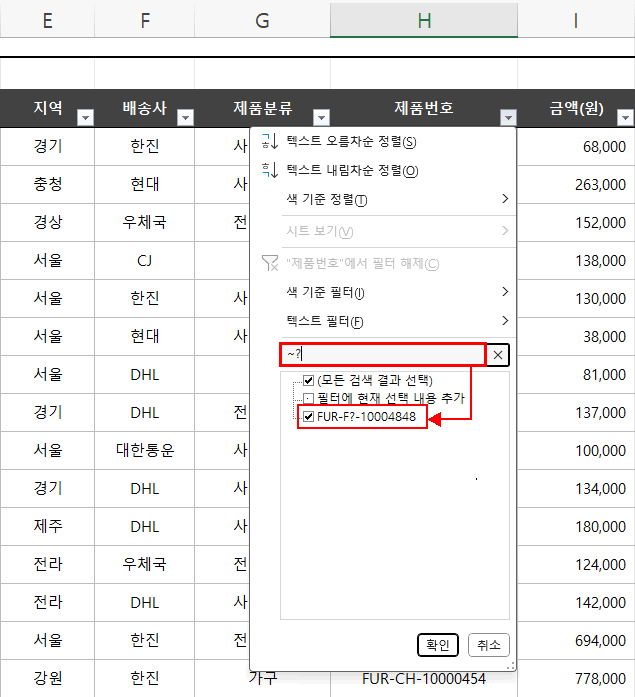Screen dimensions: 635x697
Task: Click the '확인' button
Action: pos(438,645)
